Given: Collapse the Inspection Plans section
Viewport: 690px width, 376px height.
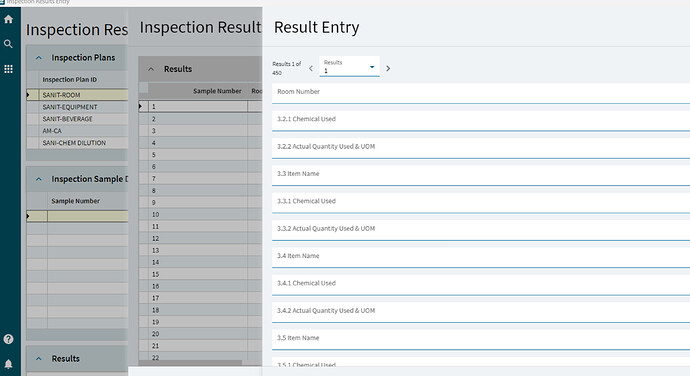Looking at the screenshot, I should point(39,58).
